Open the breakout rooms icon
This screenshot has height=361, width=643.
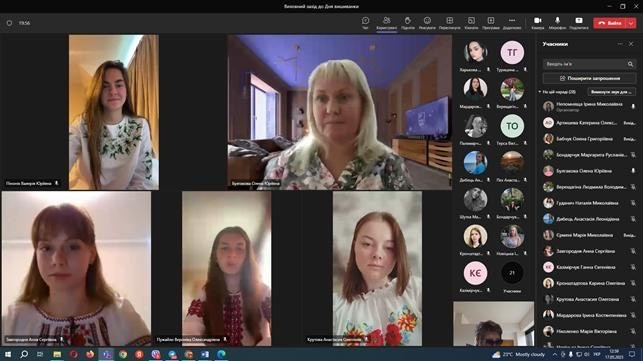(471, 23)
